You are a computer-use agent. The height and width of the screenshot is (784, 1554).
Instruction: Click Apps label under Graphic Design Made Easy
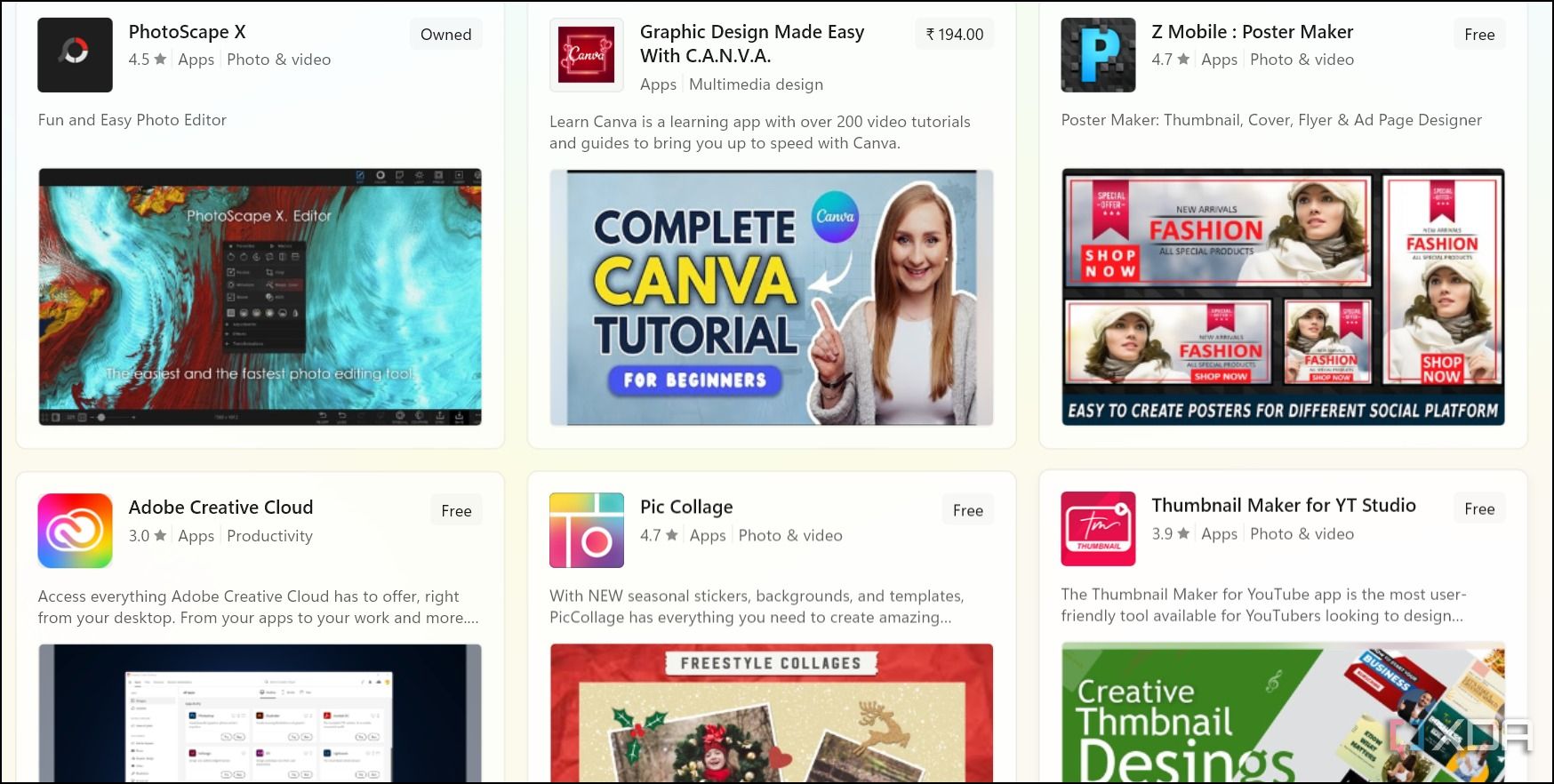(659, 84)
